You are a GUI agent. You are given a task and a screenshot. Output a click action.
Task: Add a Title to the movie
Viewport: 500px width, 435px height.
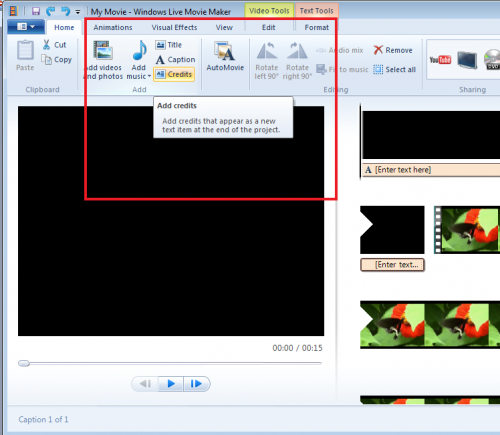point(169,45)
